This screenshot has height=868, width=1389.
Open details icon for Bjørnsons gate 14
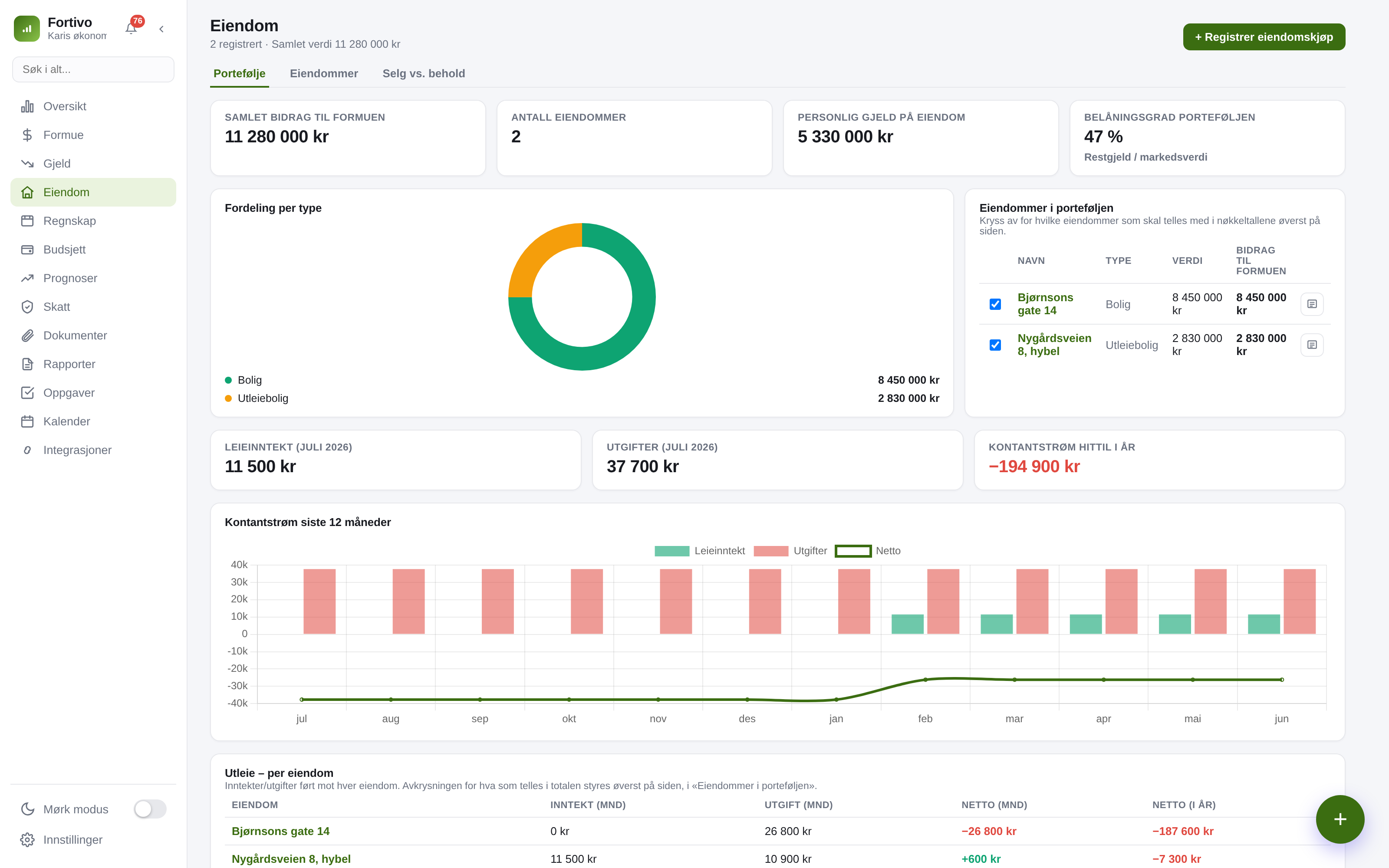tap(1311, 304)
